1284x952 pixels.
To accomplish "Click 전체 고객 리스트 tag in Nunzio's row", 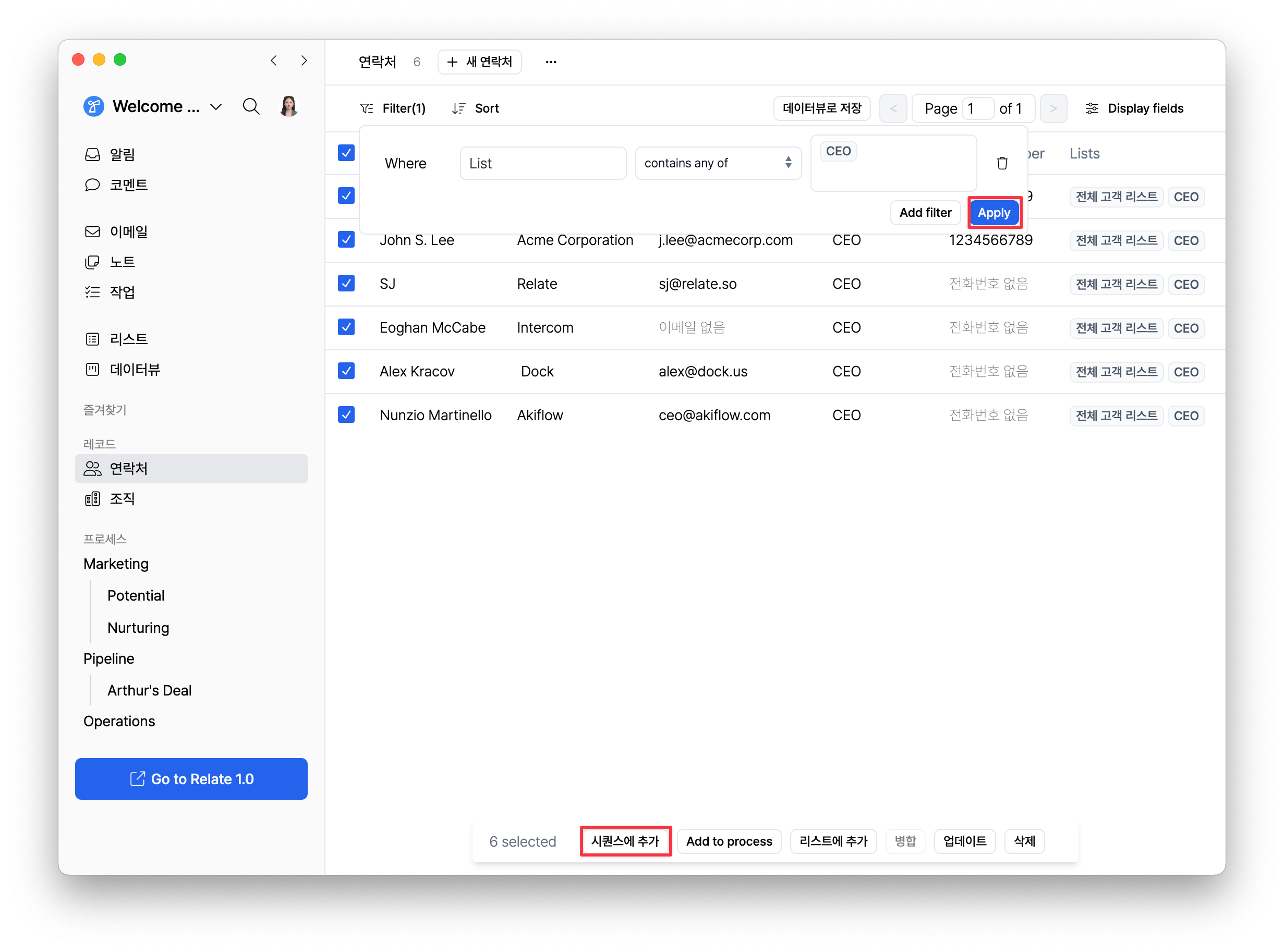I will 1116,416.
